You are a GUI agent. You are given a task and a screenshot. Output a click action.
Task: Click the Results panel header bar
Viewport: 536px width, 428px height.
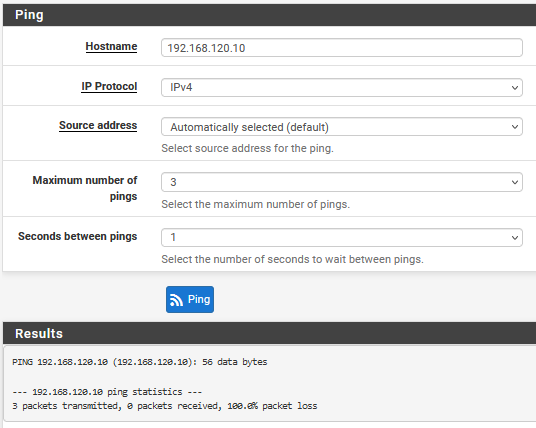269,333
